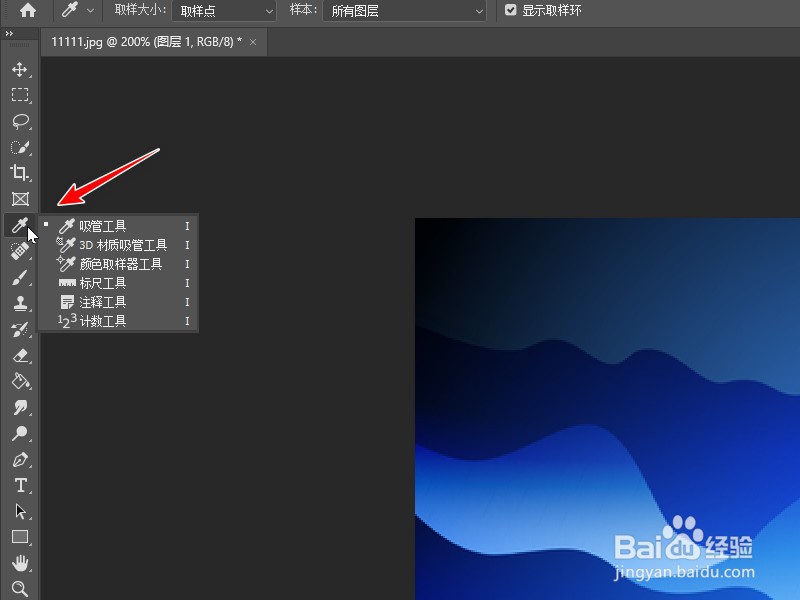Close the 11111.jpg document tab
The width and height of the screenshot is (800, 600).
tap(252, 42)
